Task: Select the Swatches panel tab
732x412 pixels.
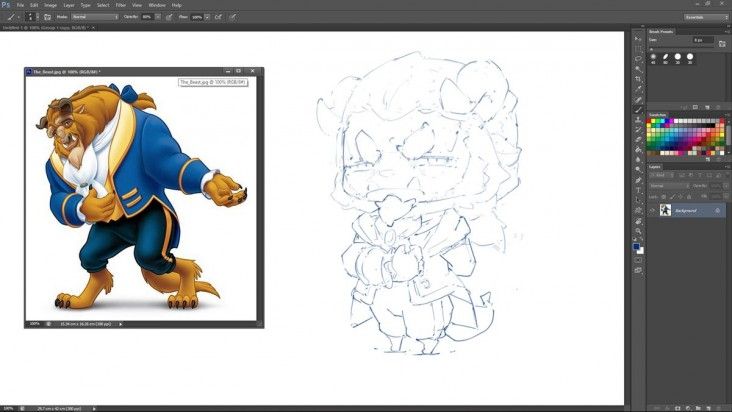Action: pos(657,115)
